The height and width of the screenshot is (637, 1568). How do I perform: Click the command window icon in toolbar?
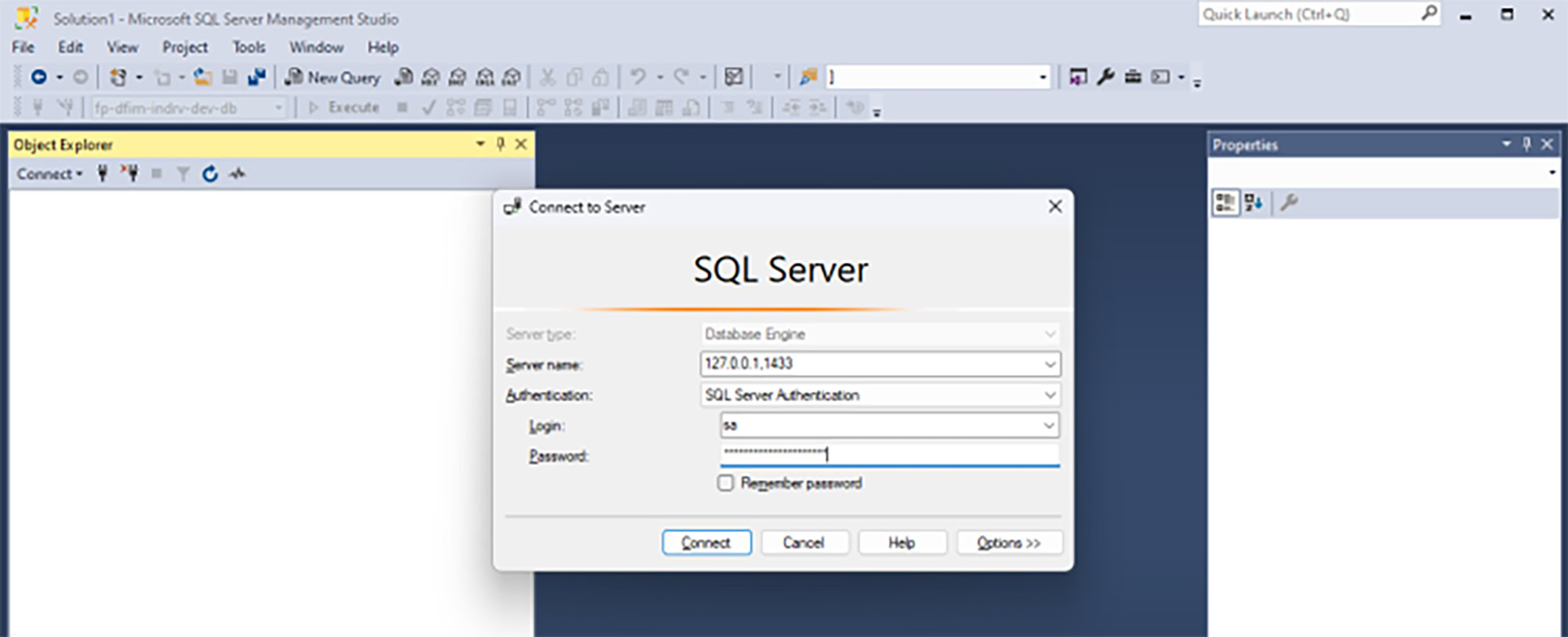(x=1160, y=77)
